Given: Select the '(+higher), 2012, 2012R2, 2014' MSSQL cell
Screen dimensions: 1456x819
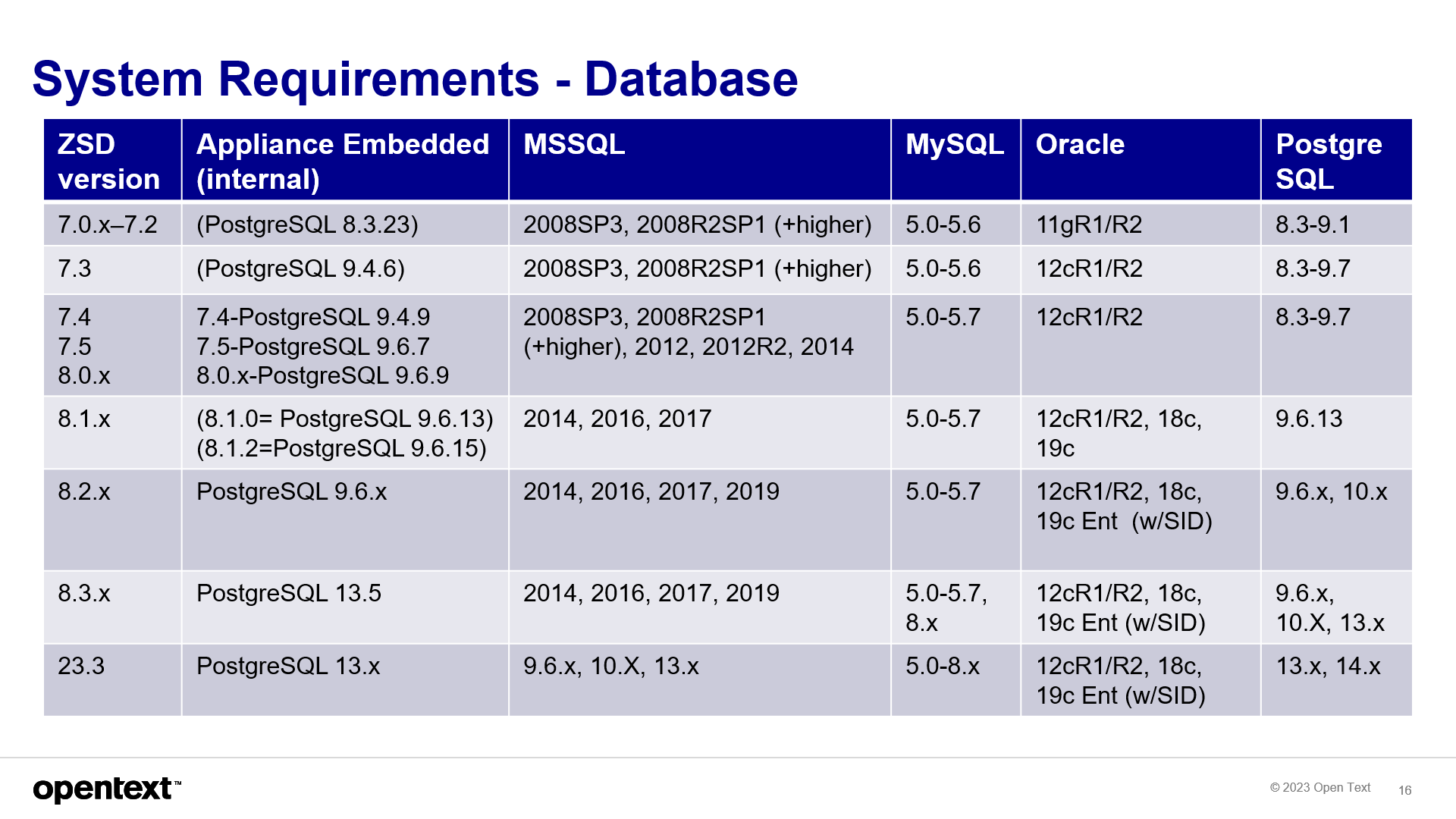Looking at the screenshot, I should point(700,346).
